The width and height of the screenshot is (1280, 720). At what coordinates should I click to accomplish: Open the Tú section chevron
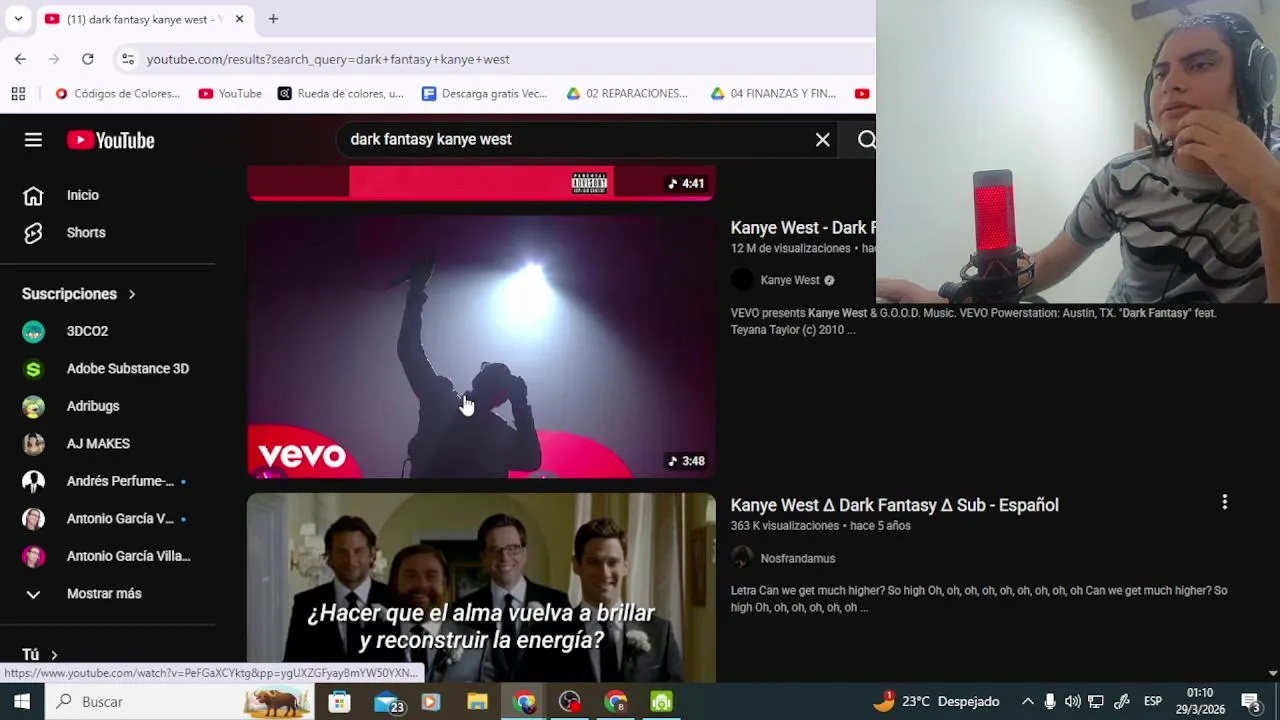(54, 655)
